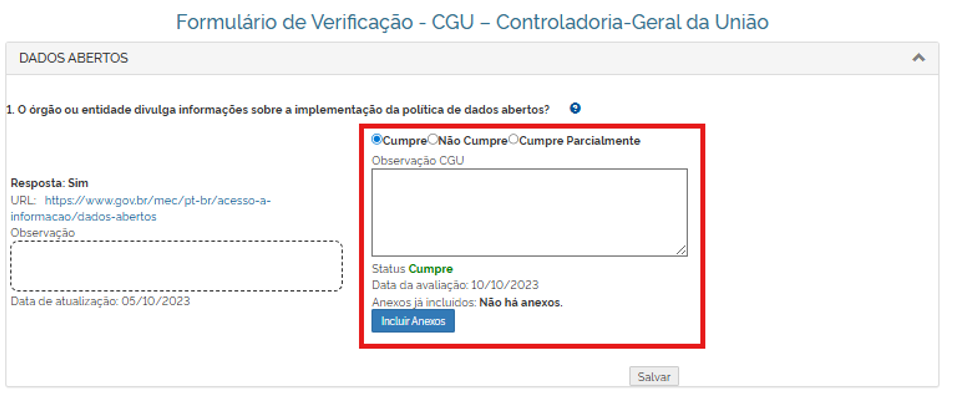Viewport: 966px width, 412px height.
Task: Select the Cumpre radio button
Action: [377, 140]
